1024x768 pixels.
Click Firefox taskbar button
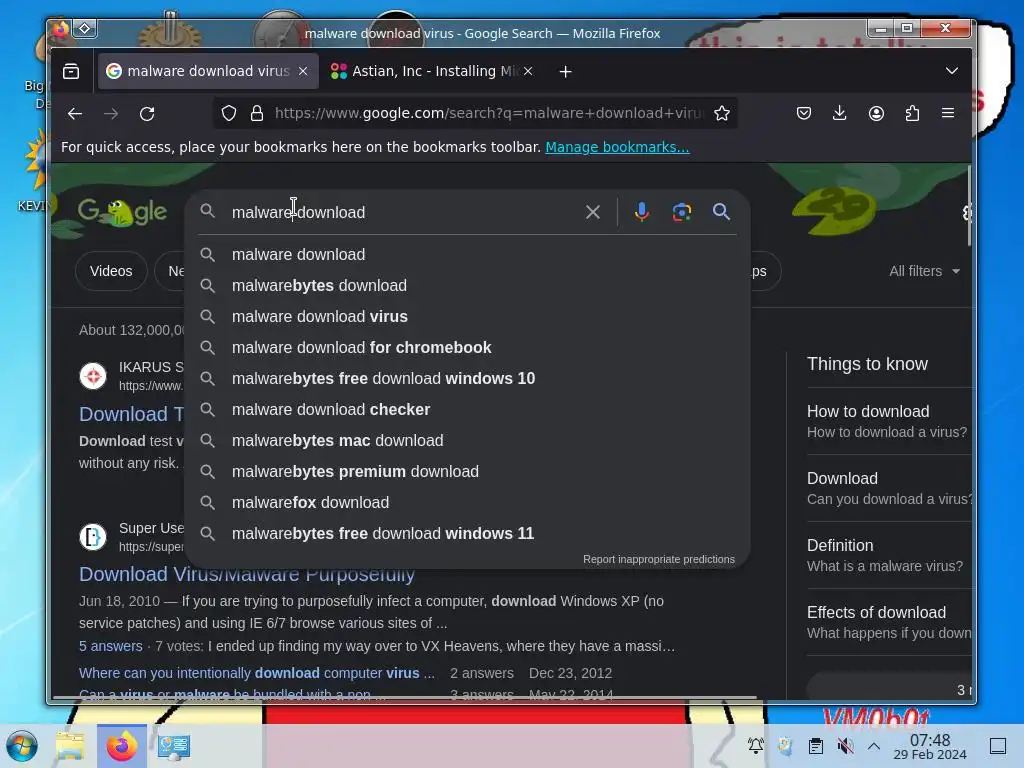[x=122, y=746]
